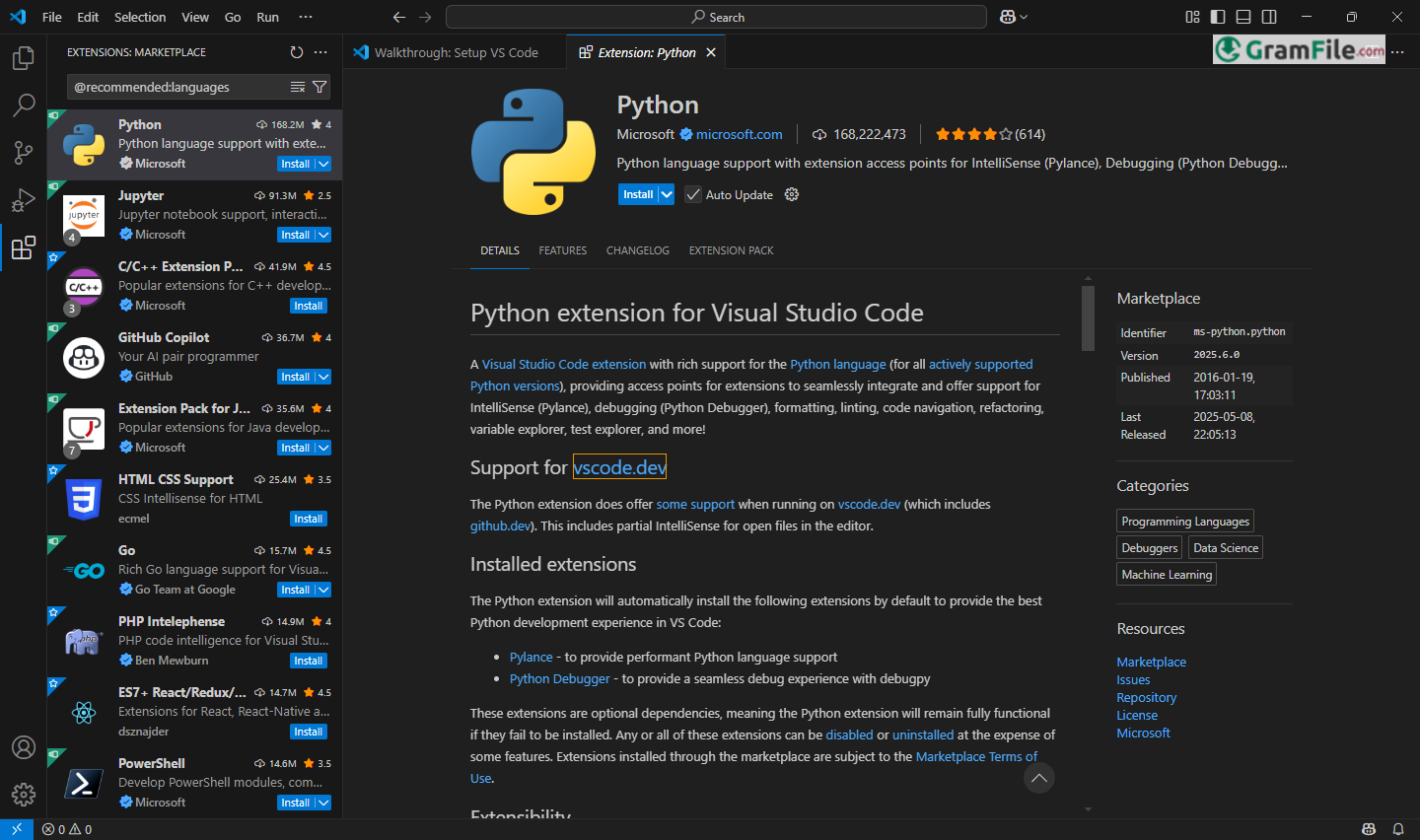Screen dimensions: 1420x840
Task: Refresh the extensions list
Action: [x=297, y=52]
